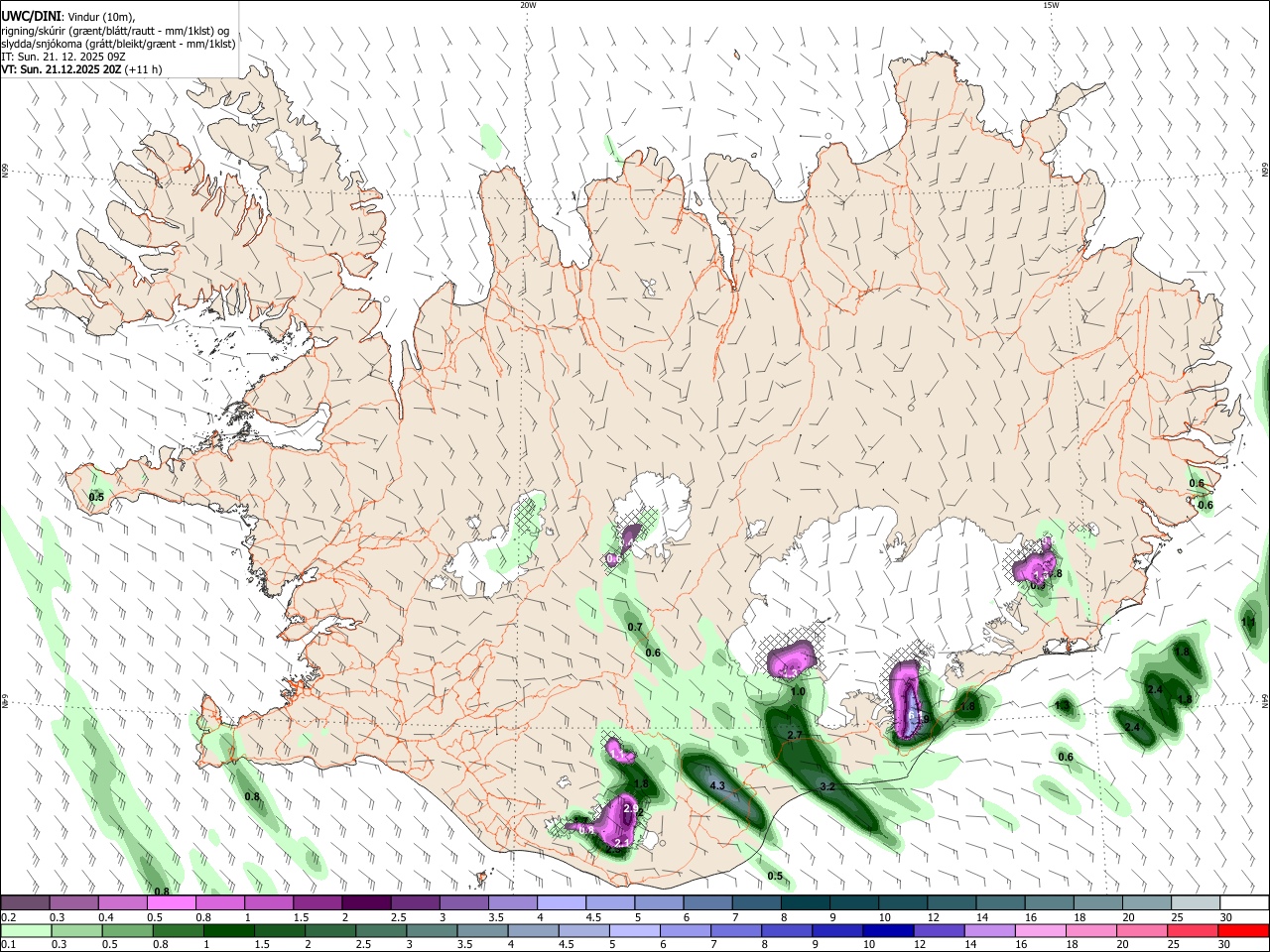Click the violet swatch labeled 14 in the bottom legend row
Screen dimensions: 1270x952
point(988,930)
